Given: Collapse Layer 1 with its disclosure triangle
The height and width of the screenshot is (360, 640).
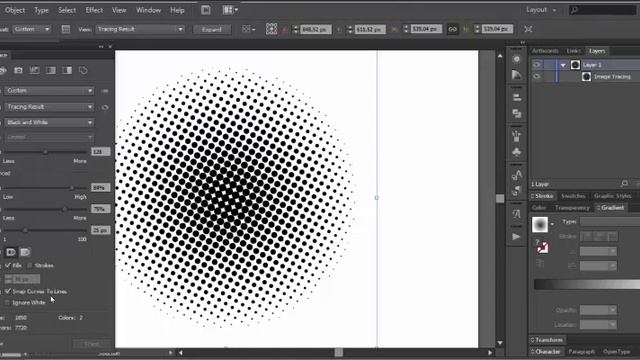Looking at the screenshot, I should pos(563,65).
